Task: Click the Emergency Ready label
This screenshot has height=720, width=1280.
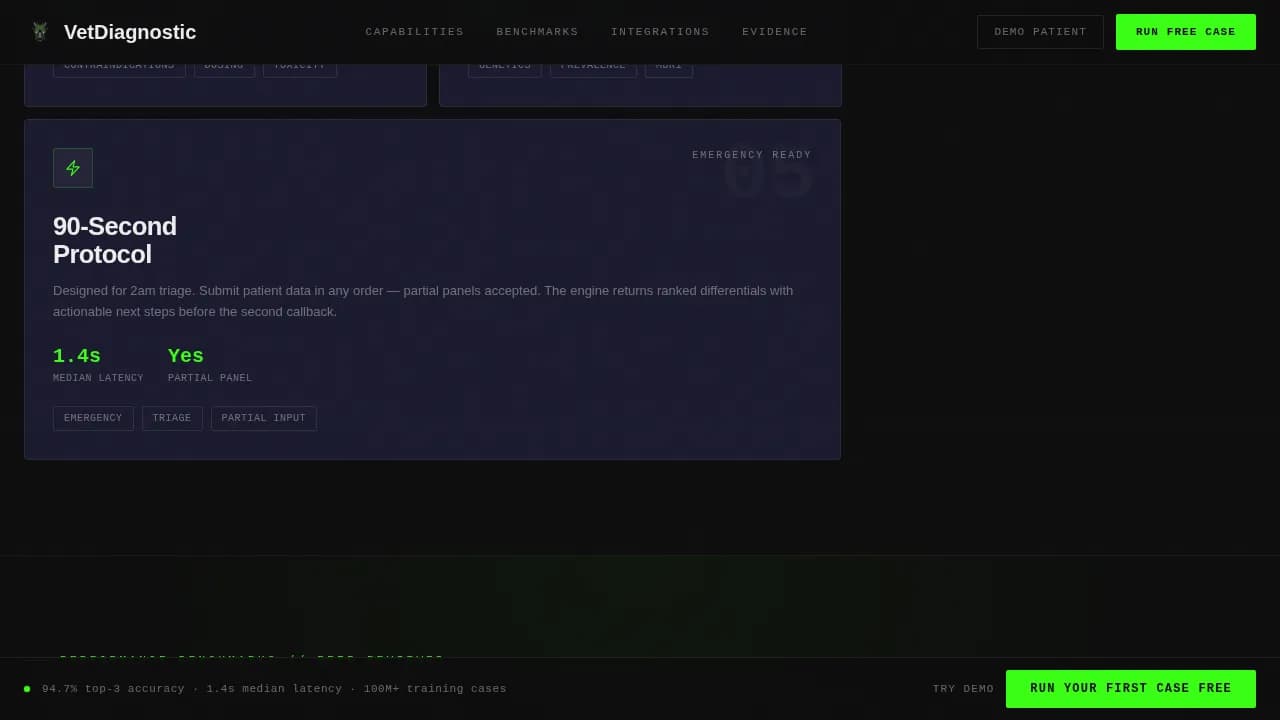Action: pos(752,155)
